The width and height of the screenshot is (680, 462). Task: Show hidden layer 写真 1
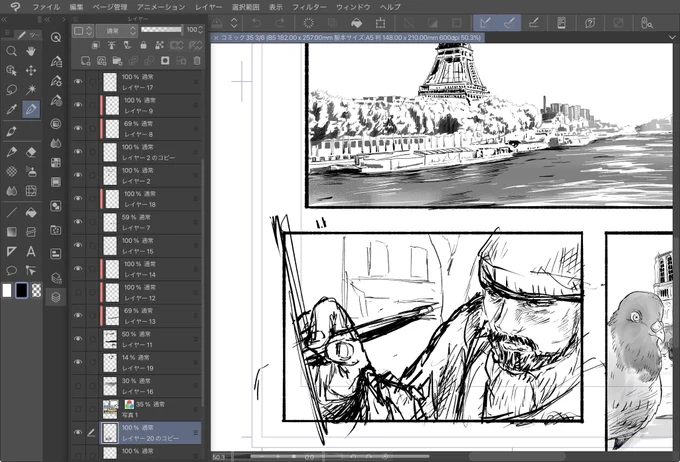tap(78, 409)
